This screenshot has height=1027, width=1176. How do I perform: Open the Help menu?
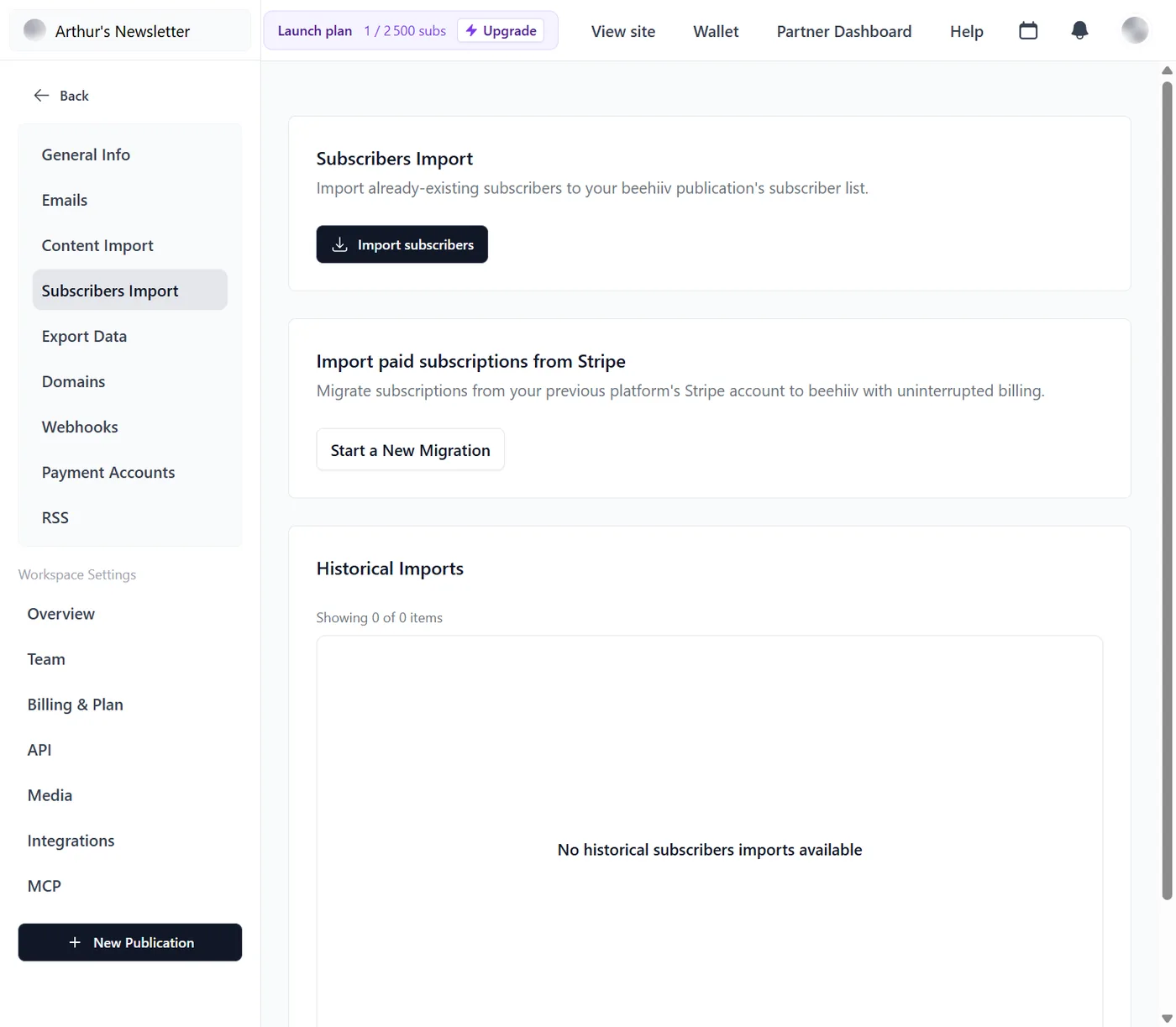pos(967,31)
